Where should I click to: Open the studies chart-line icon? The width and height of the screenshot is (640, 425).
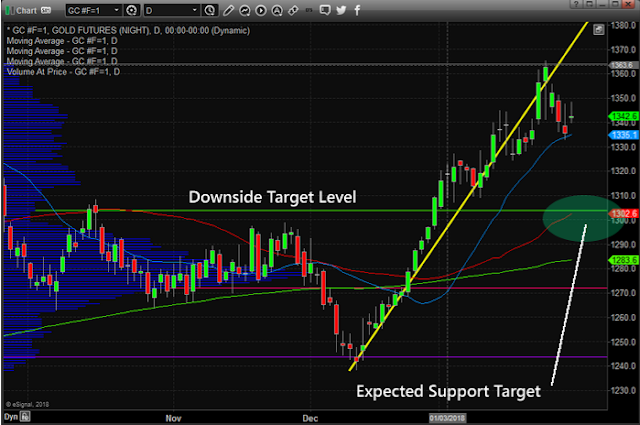[244, 11]
